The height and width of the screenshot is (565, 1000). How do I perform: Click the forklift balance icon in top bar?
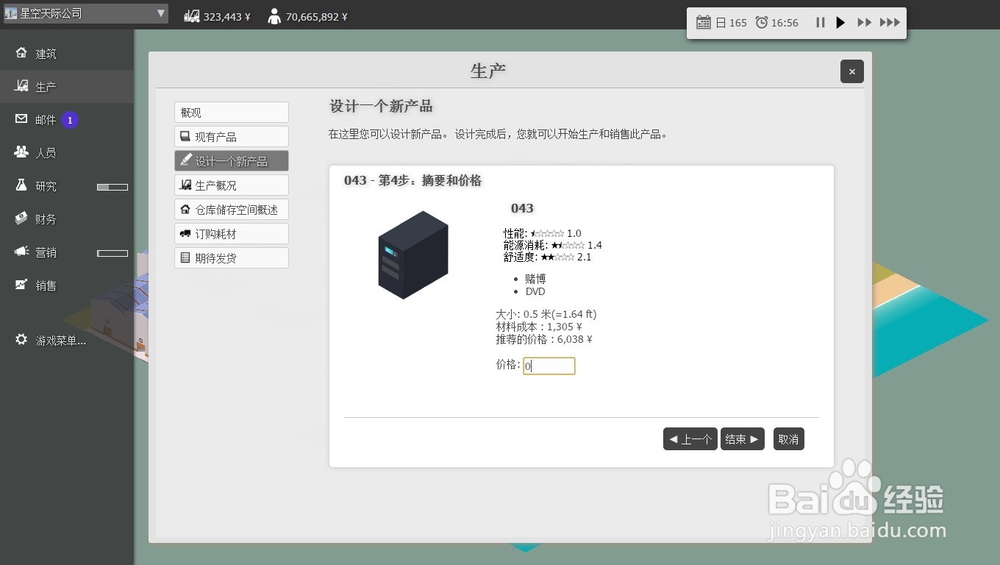(x=191, y=17)
